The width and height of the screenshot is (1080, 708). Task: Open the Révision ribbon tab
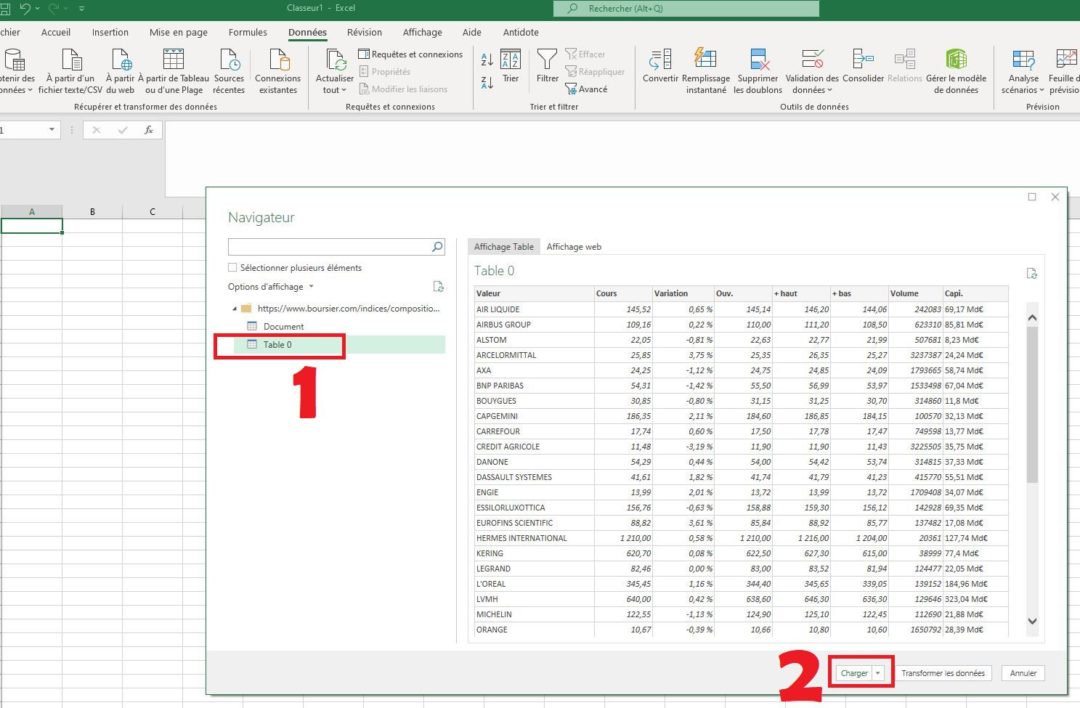[x=365, y=31]
